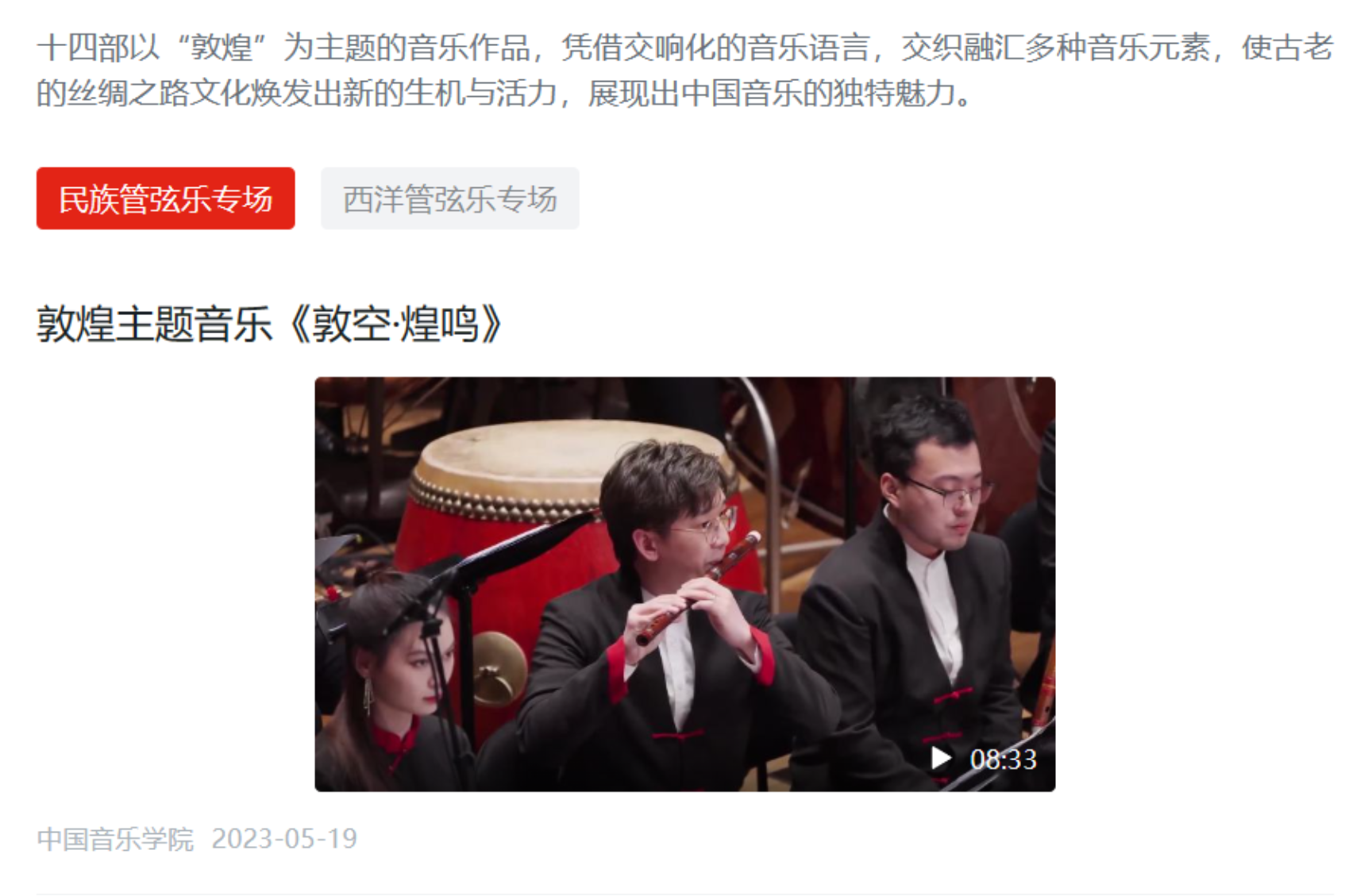Open the 敦煌主题音乐 article title link
This screenshot has width=1372, height=896.
point(270,324)
